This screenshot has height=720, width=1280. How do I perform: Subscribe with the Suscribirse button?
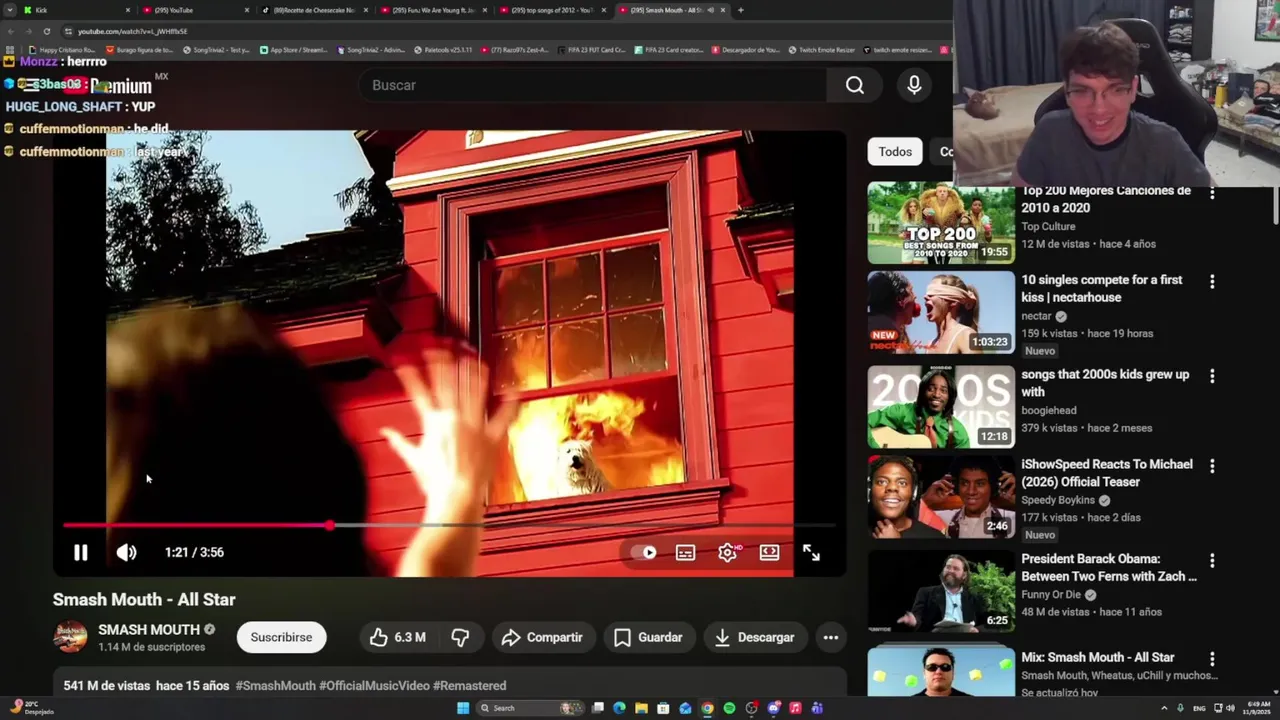pos(281,637)
